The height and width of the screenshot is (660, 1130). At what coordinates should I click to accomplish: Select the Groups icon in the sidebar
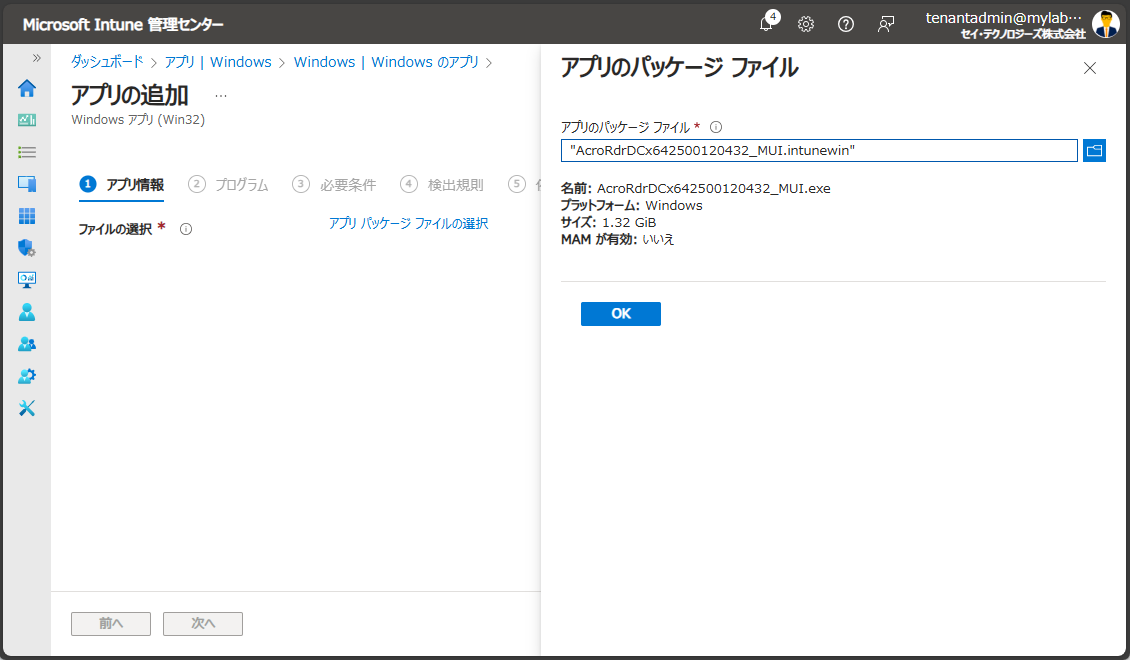pyautogui.click(x=27, y=344)
